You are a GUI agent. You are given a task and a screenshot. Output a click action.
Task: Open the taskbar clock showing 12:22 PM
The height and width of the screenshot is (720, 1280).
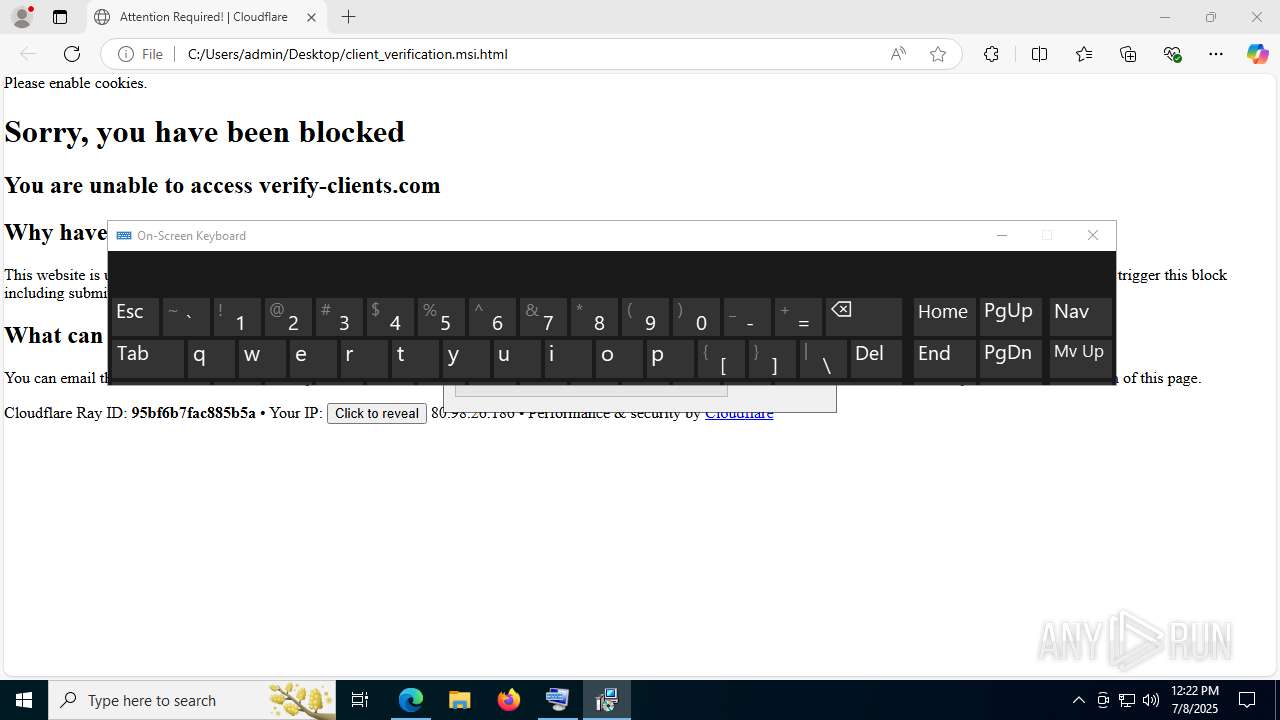coord(1195,700)
